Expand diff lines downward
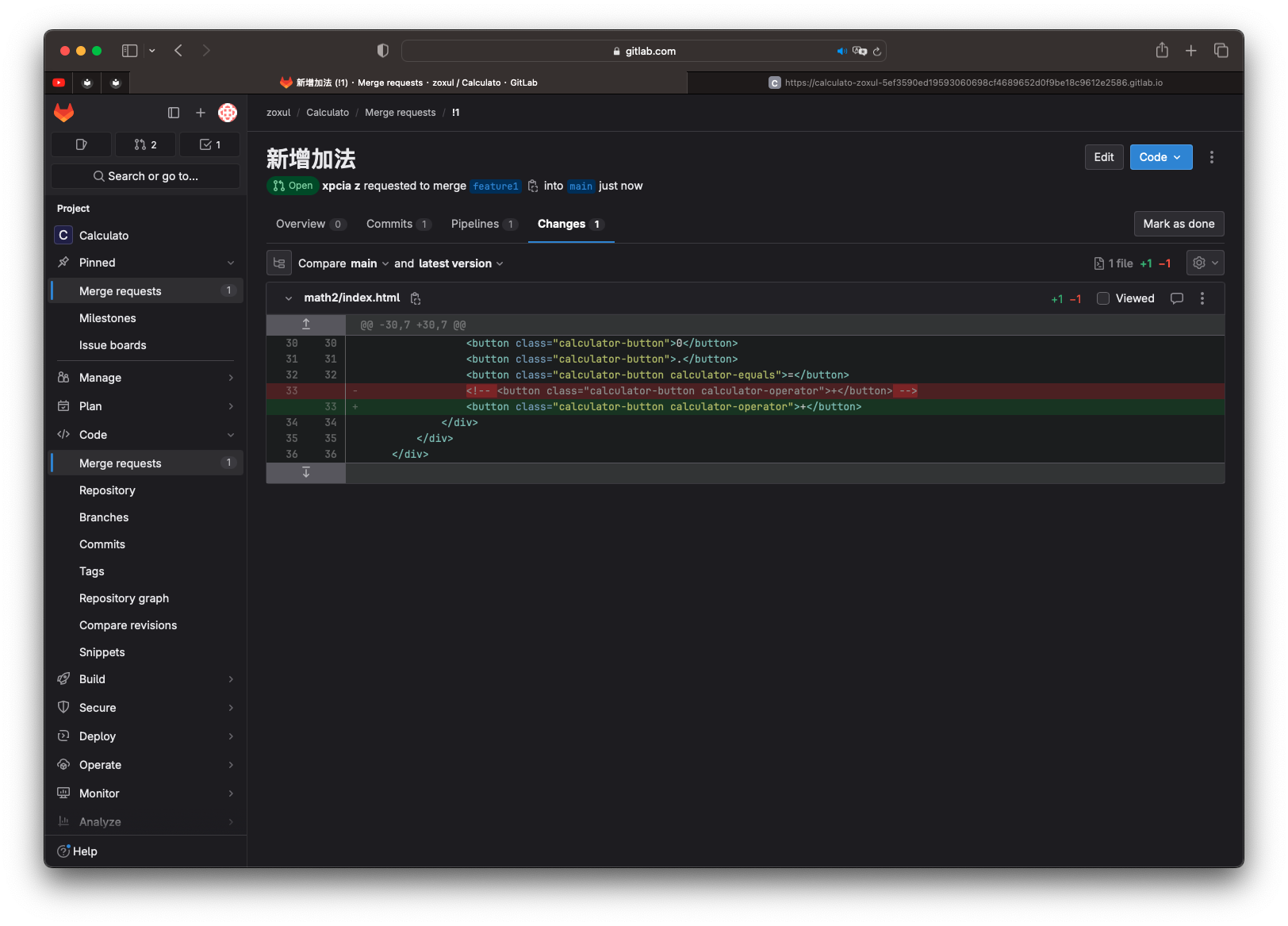Image resolution: width=1288 pixels, height=926 pixels. (x=306, y=473)
